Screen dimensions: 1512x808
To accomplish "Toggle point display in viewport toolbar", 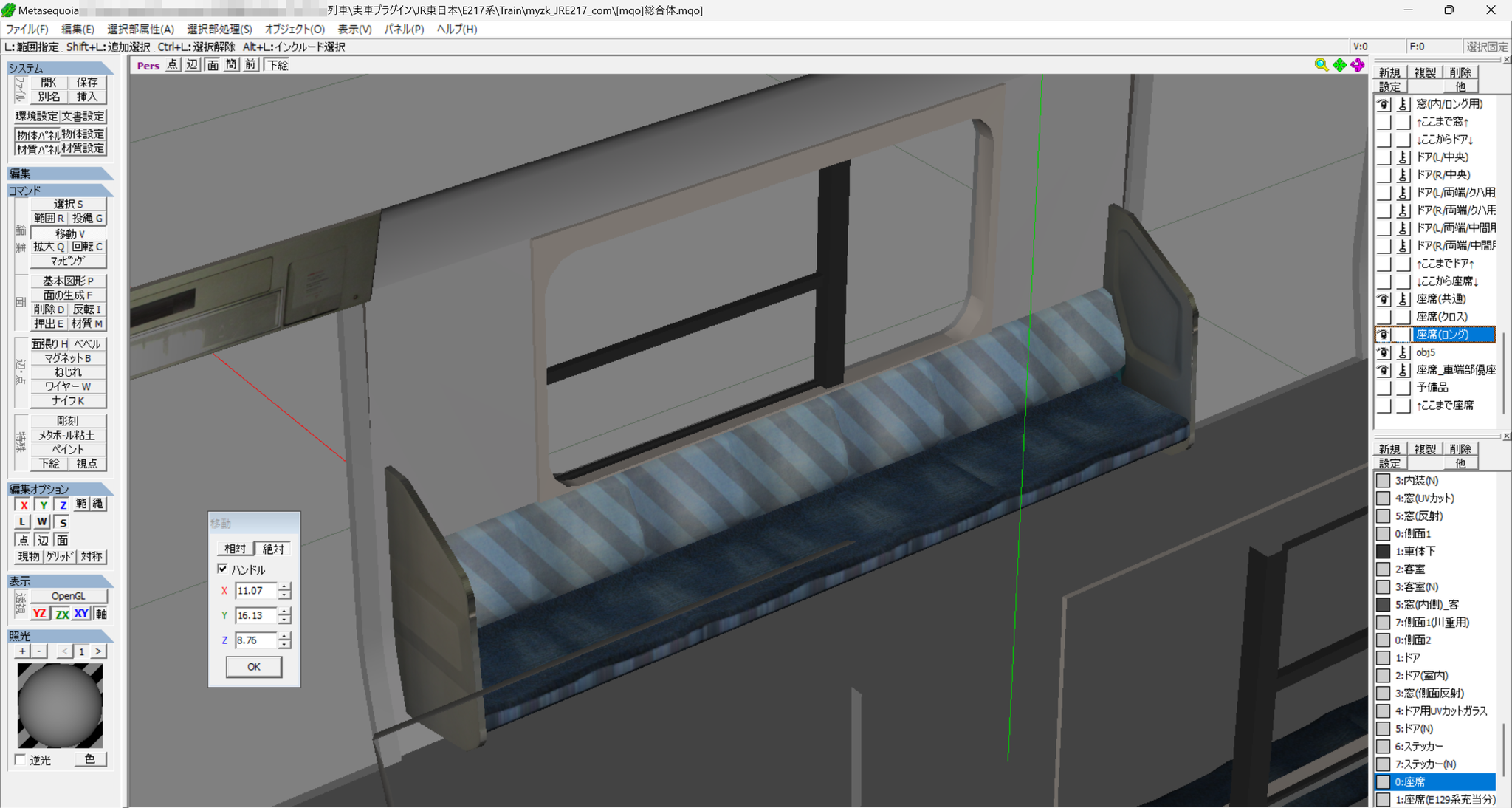I will tap(172, 65).
